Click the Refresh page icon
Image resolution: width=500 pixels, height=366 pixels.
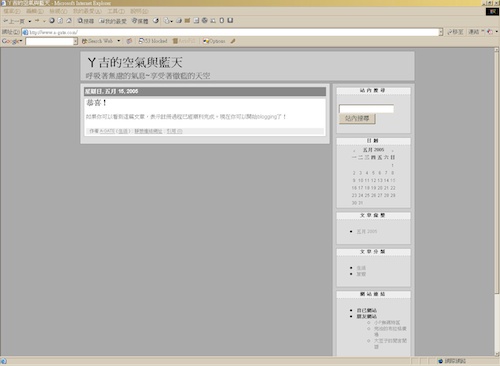pos(60,21)
